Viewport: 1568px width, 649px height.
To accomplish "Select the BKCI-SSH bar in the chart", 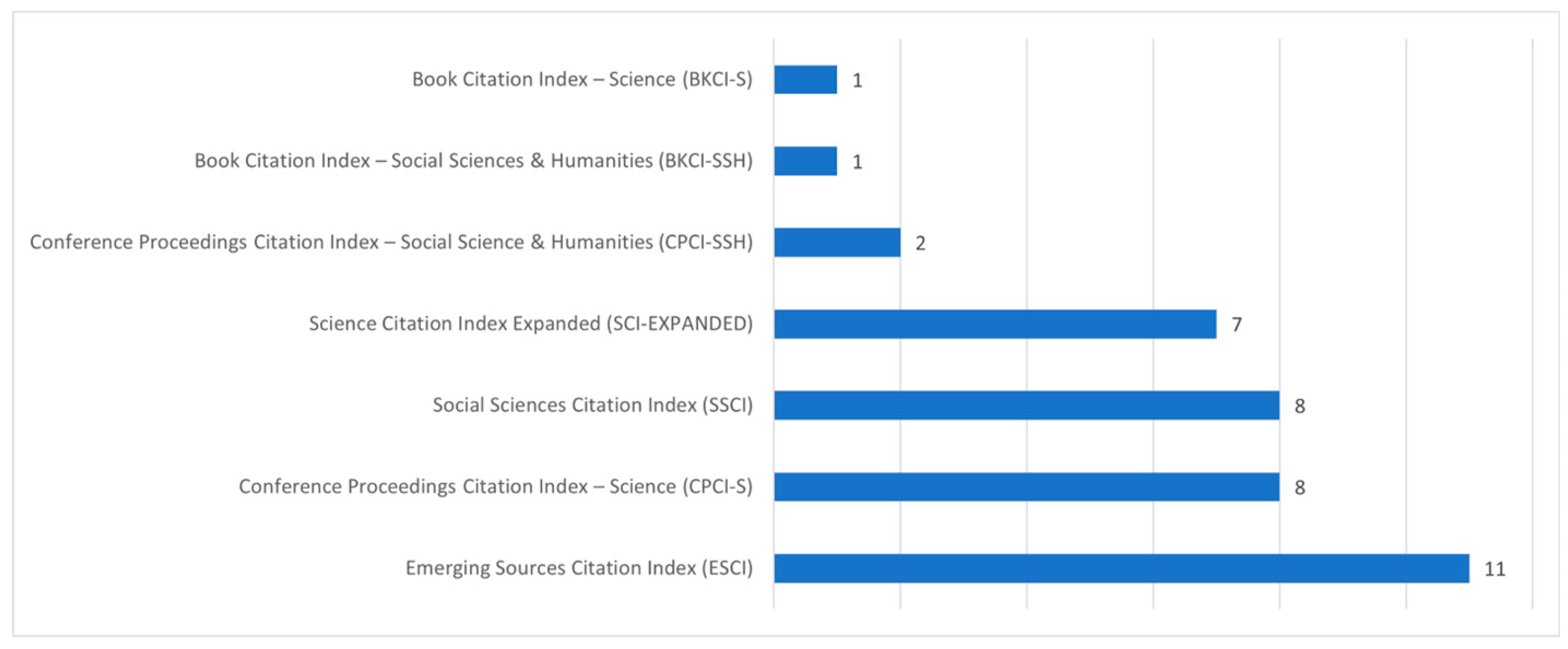I will coord(805,161).
